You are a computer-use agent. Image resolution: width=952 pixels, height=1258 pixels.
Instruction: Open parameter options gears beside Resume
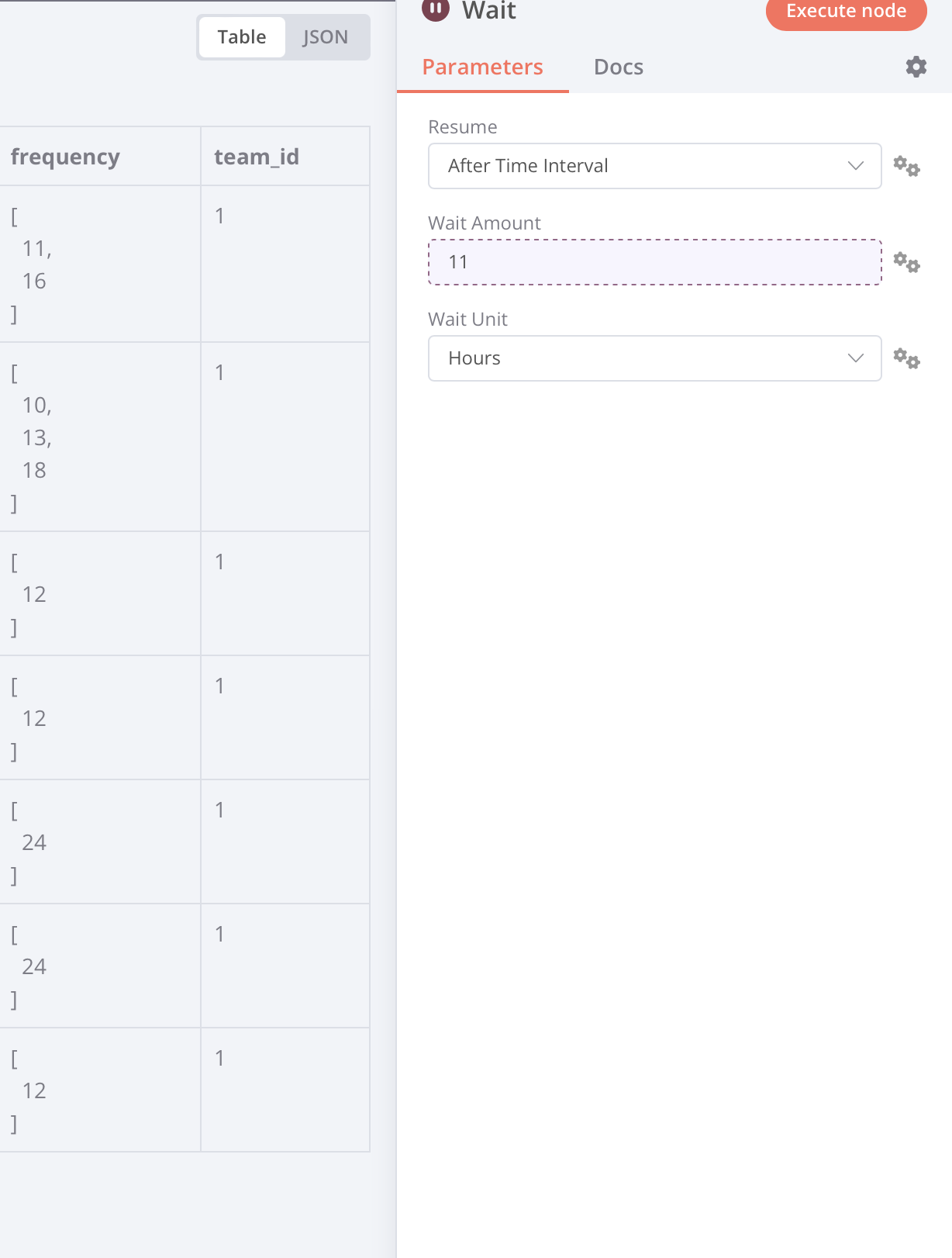point(906,166)
